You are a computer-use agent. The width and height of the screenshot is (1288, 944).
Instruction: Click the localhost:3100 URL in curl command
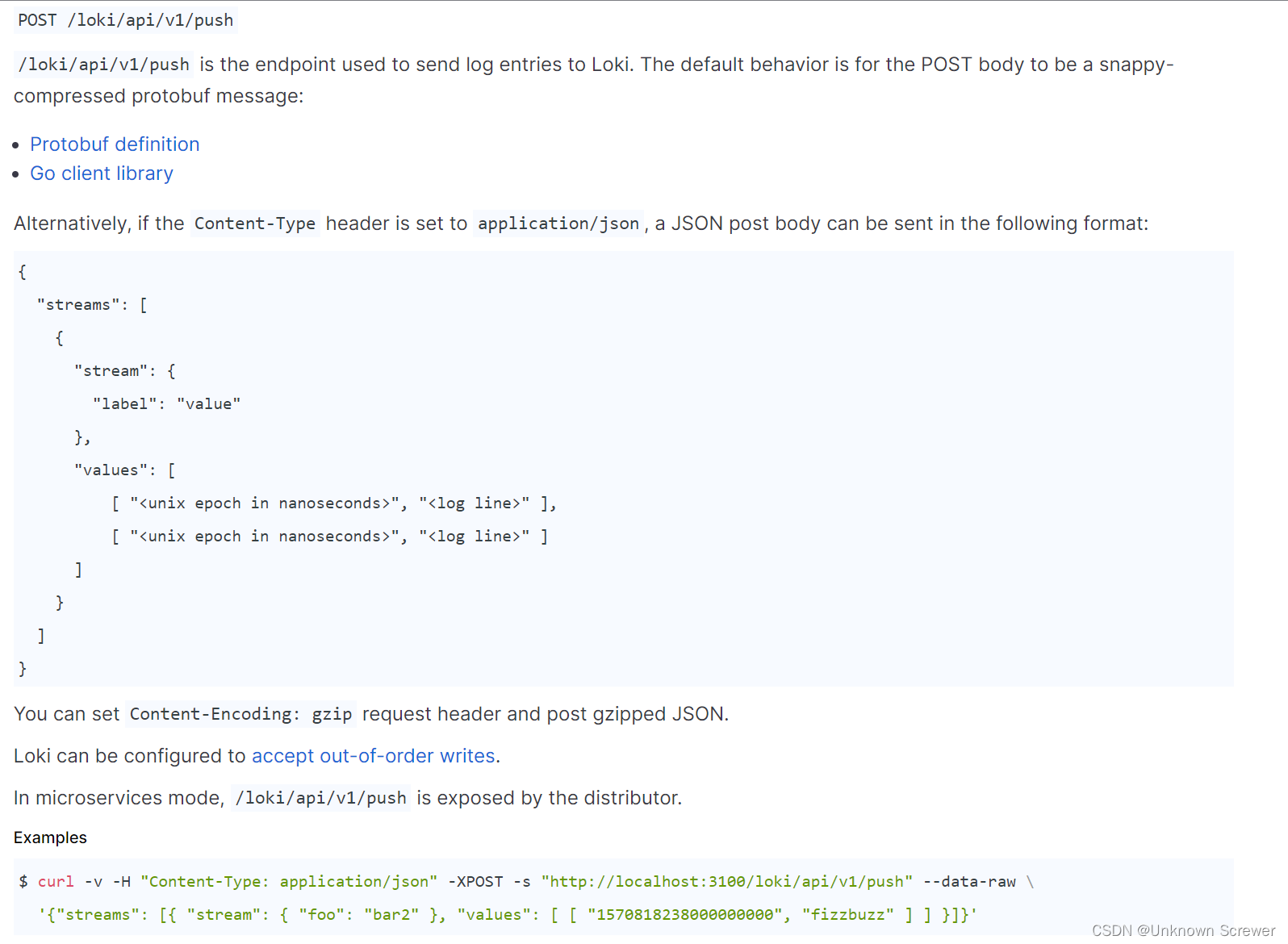pyautogui.click(x=727, y=882)
